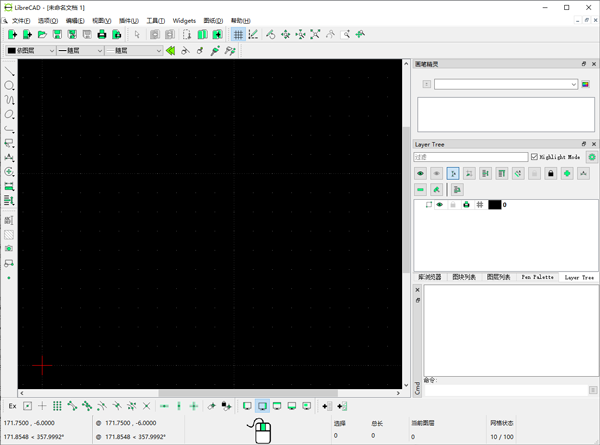600x445 pixels.
Task: Click the Remove Layer minus icon
Action: tap(421, 189)
